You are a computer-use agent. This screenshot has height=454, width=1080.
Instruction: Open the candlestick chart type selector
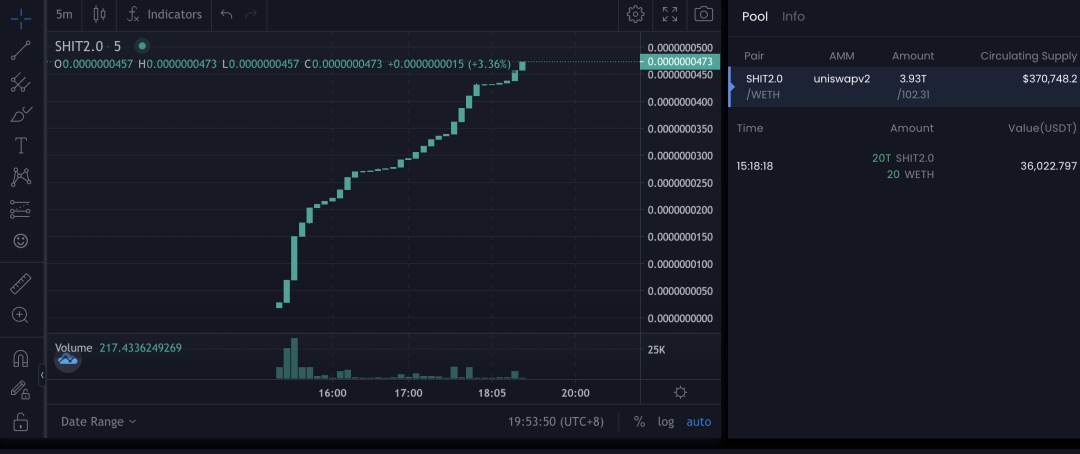point(98,14)
